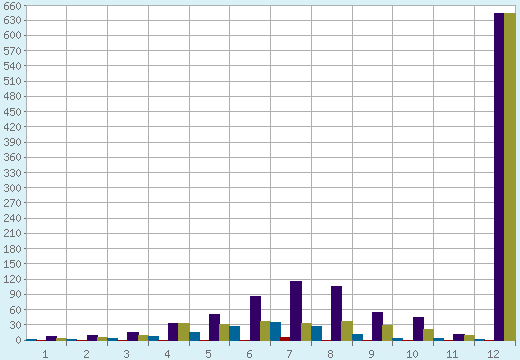Select the purple bar in month 9

[x=377, y=326]
